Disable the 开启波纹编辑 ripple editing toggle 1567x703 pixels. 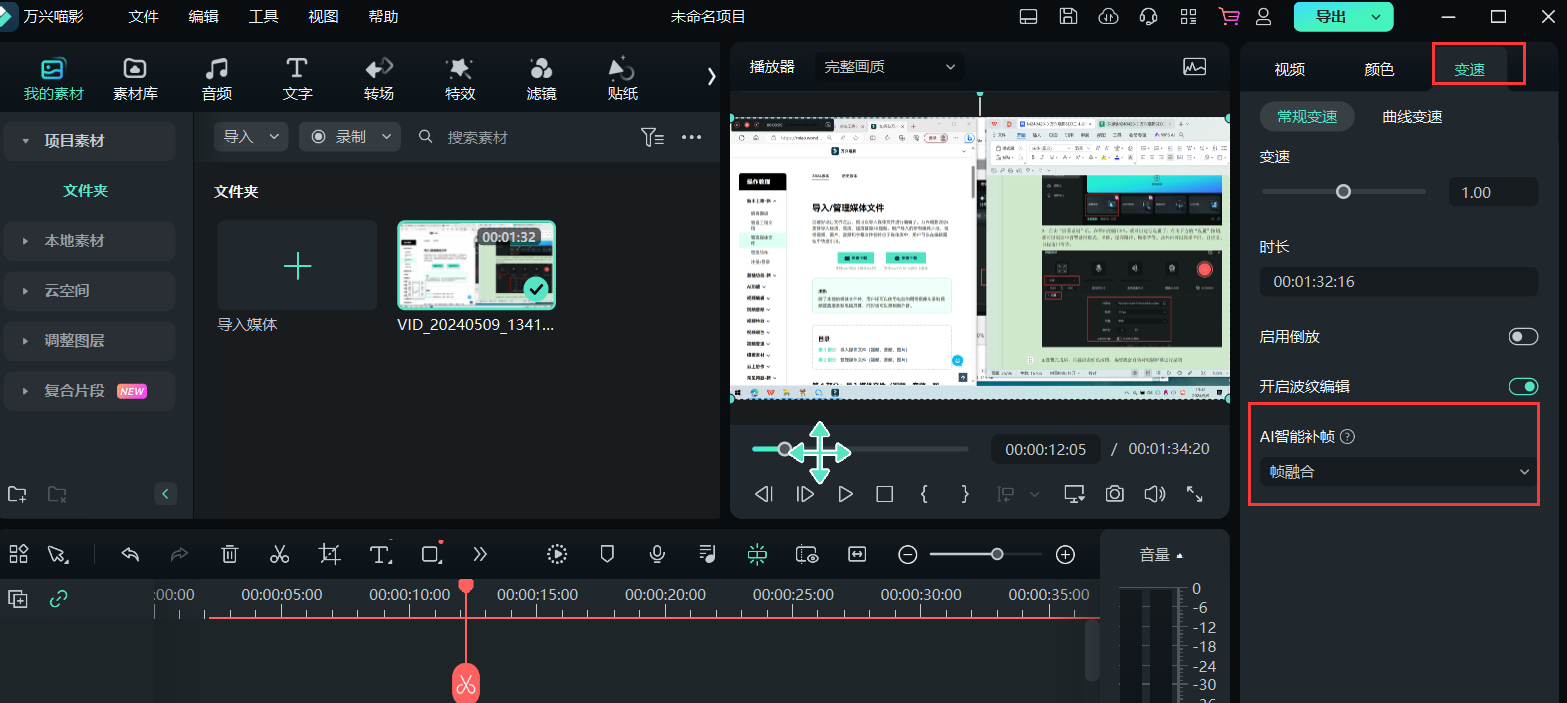[x=1522, y=385]
